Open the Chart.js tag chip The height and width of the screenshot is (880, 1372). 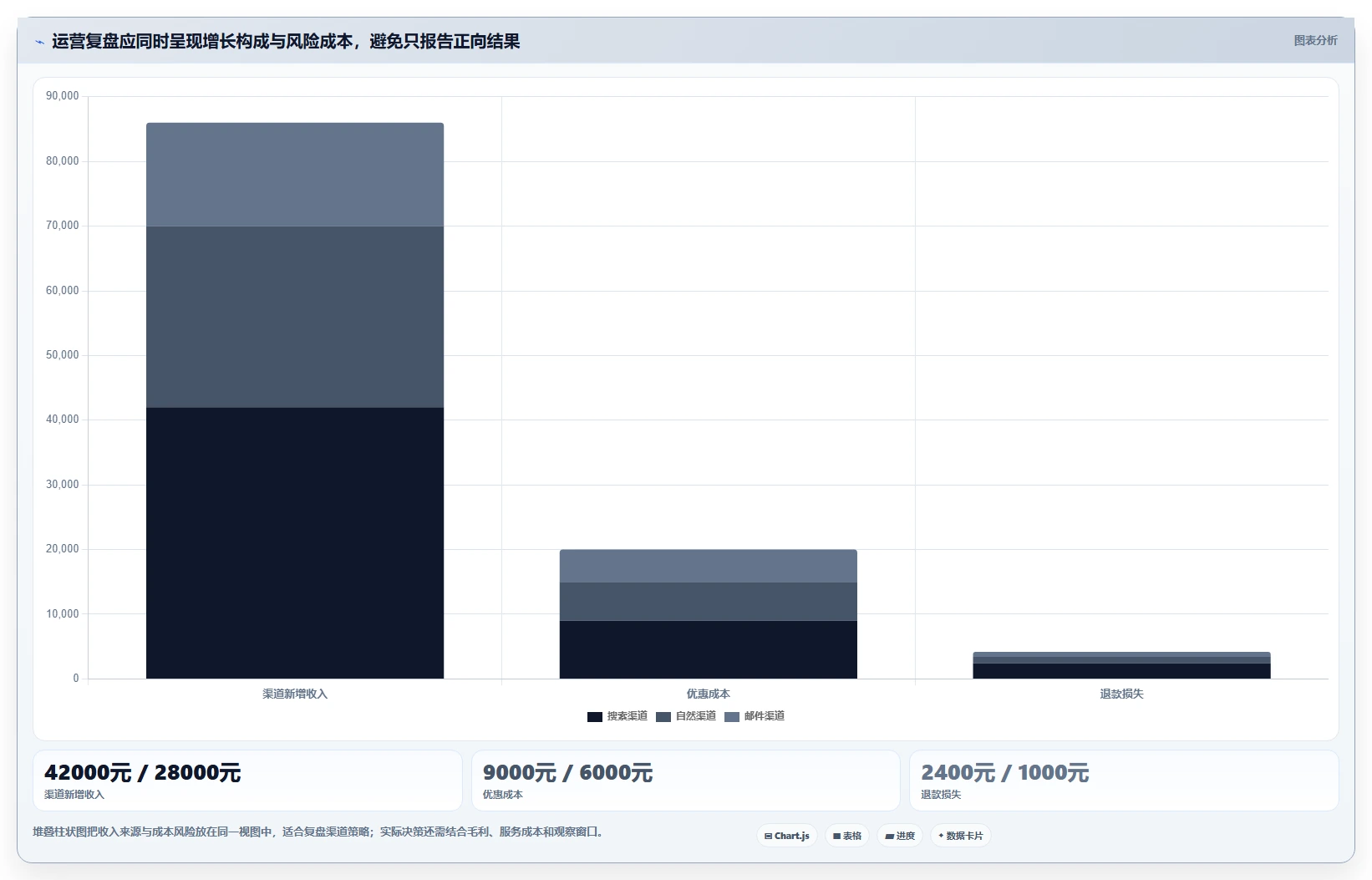tap(787, 836)
